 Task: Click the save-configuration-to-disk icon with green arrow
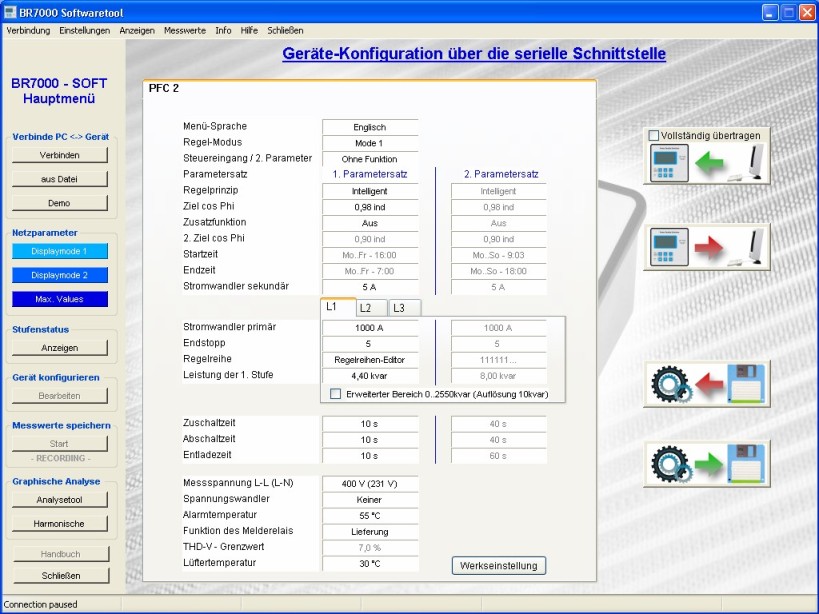click(x=707, y=464)
